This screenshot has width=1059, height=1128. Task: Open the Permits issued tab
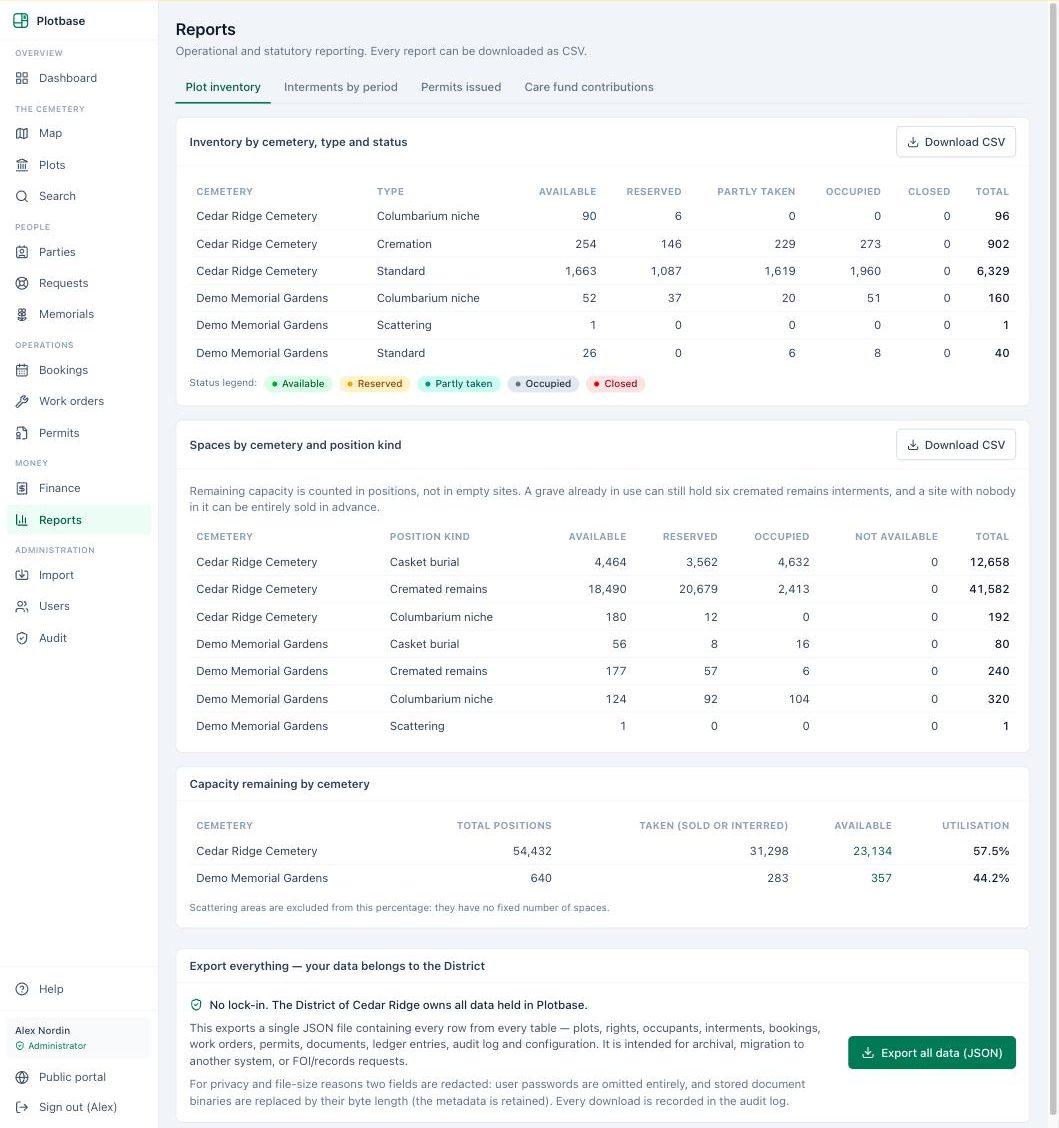(460, 87)
